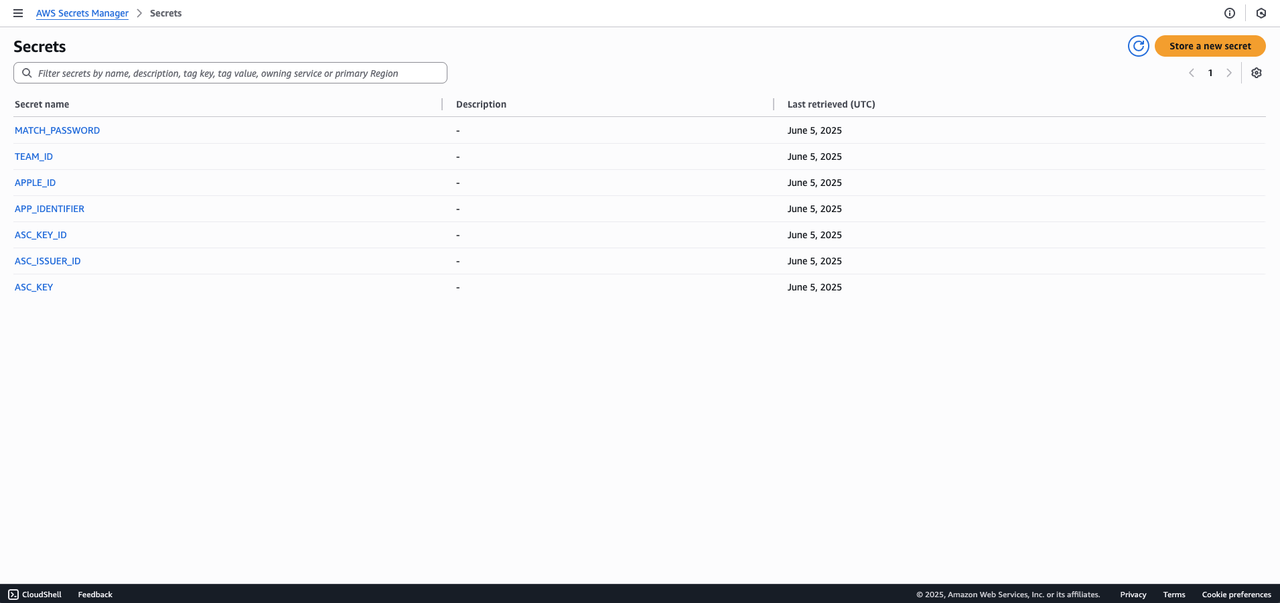Click MATCH_PASSWORD last retrieved date
The width and height of the screenshot is (1280, 603).
tap(814, 130)
